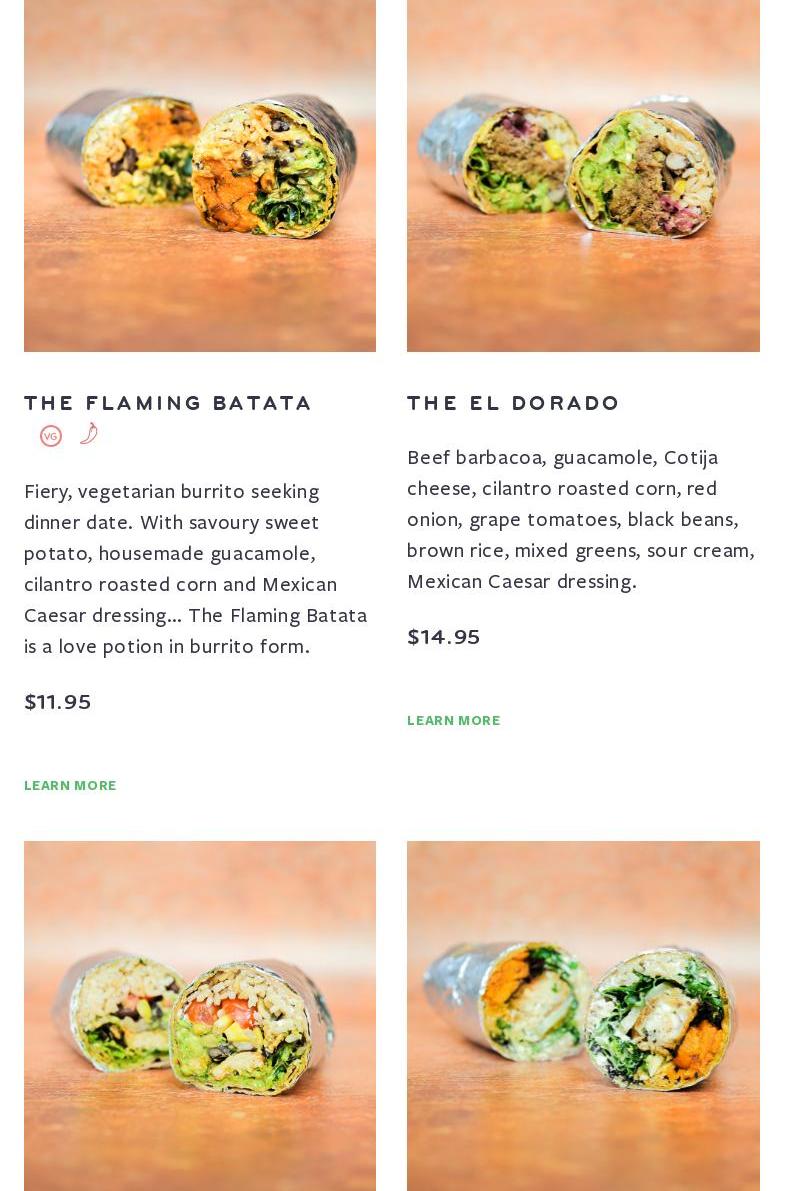Click the $14.95 price label
785x1191 pixels.
(443, 637)
